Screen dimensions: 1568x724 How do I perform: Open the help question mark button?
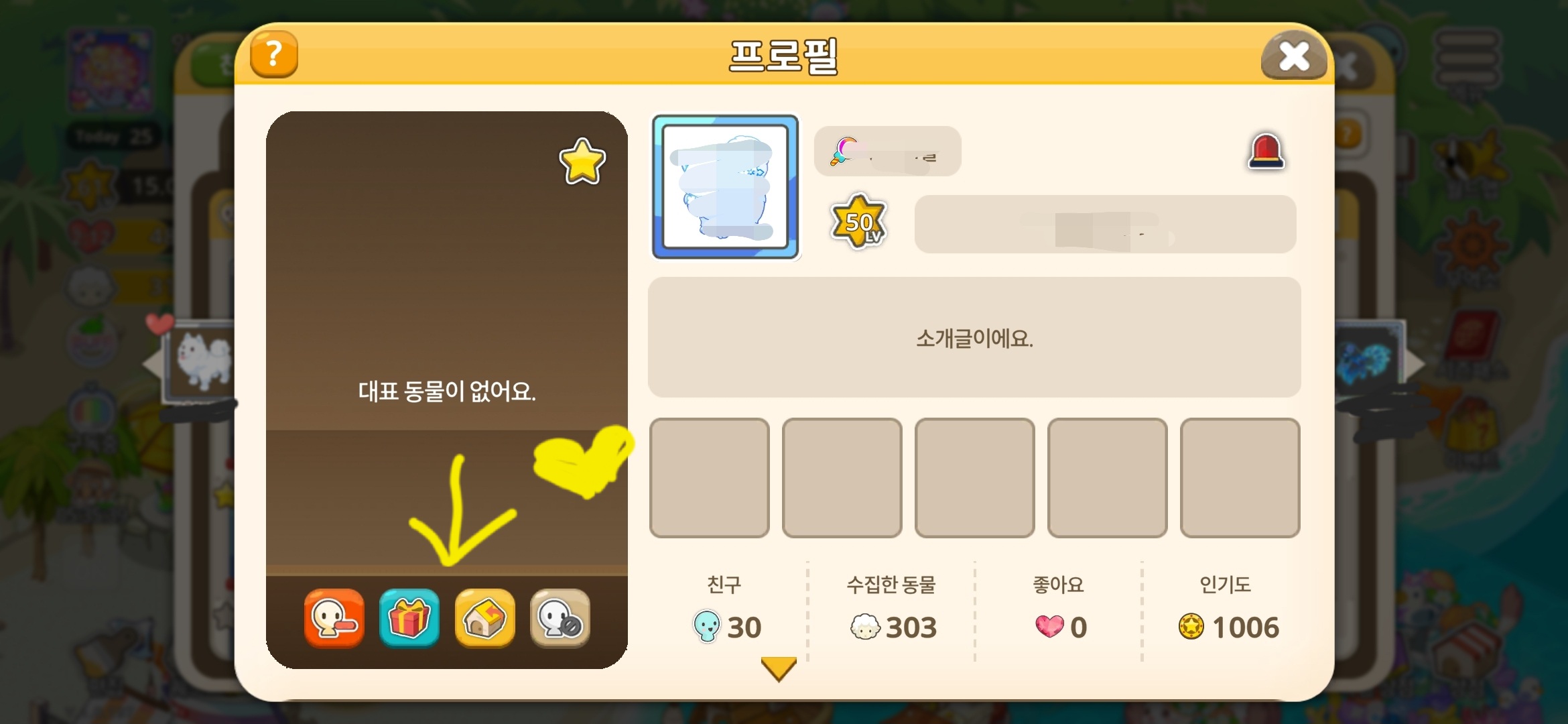(x=273, y=54)
